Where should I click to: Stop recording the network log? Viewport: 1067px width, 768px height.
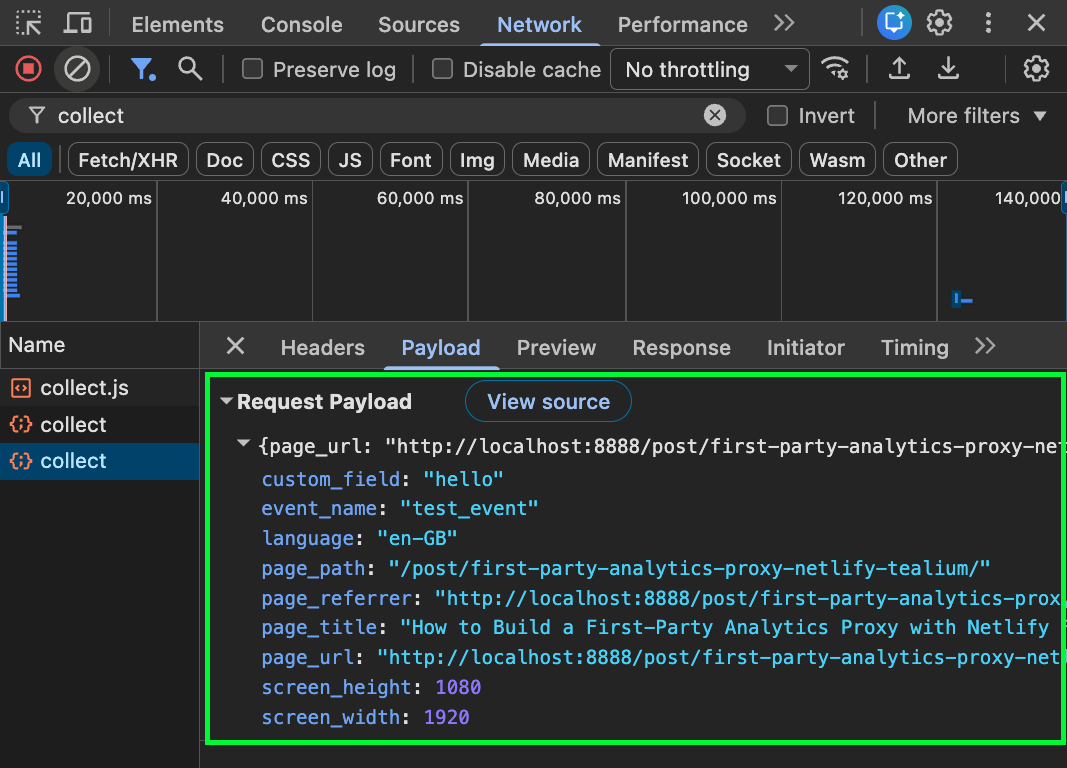pos(29,69)
